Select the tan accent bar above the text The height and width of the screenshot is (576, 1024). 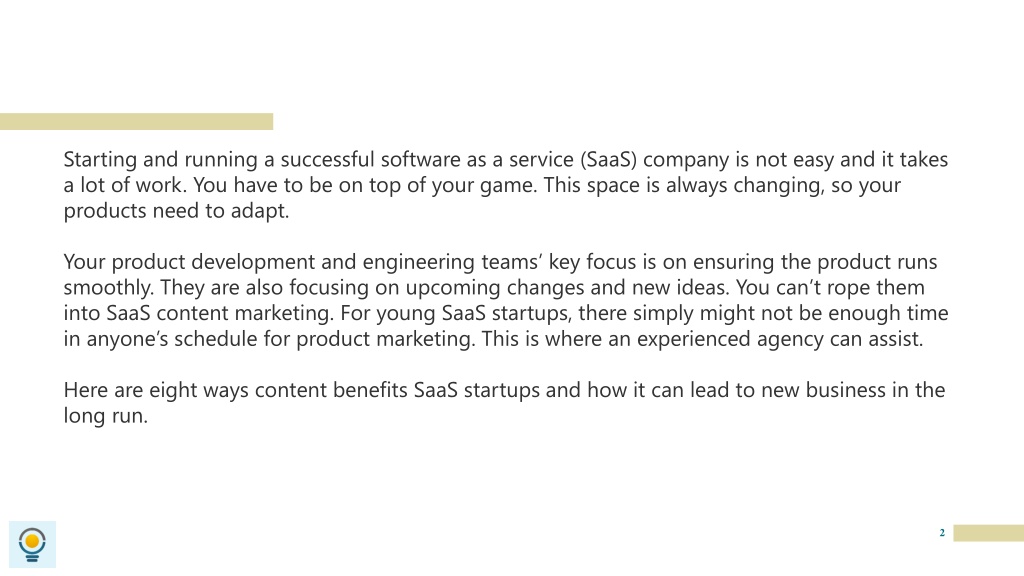click(x=136, y=121)
